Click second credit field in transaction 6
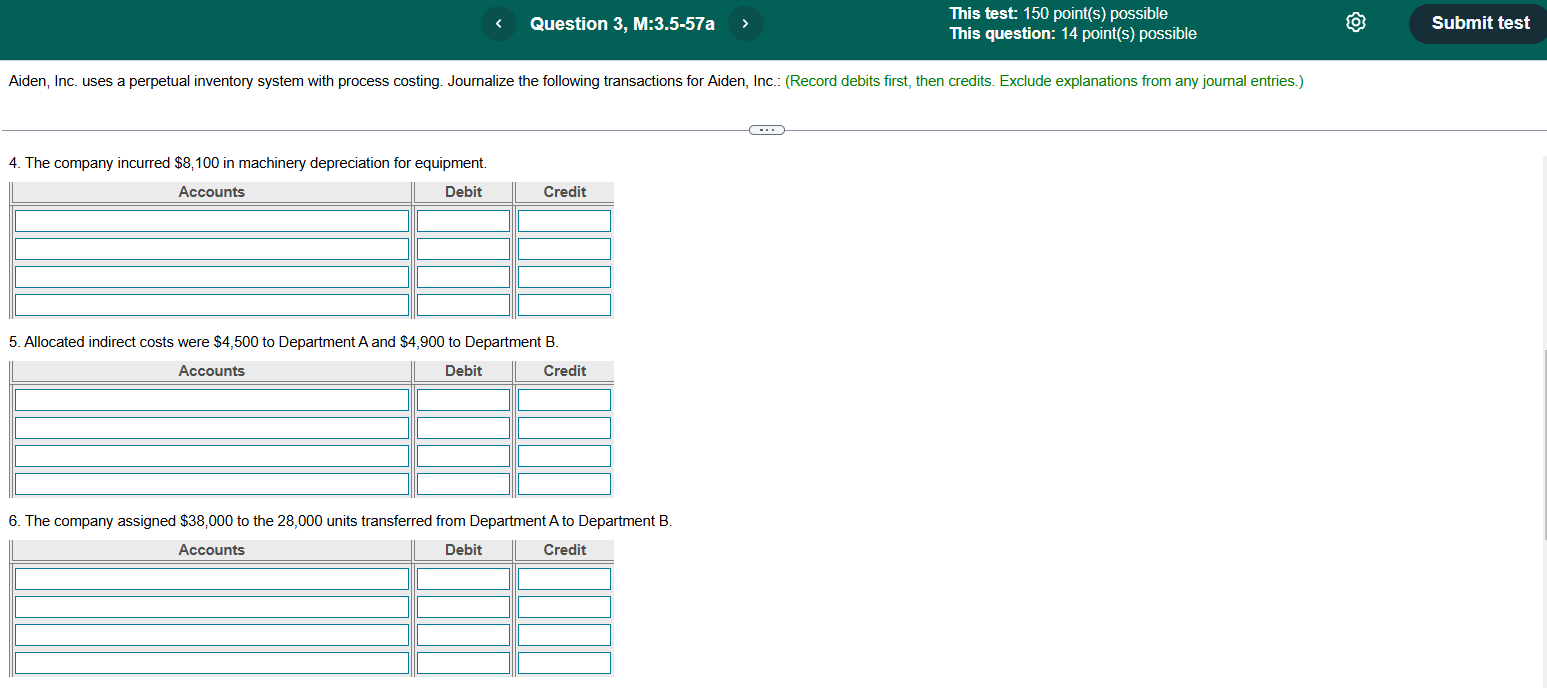Viewport: 1547px width, 688px height. point(564,607)
